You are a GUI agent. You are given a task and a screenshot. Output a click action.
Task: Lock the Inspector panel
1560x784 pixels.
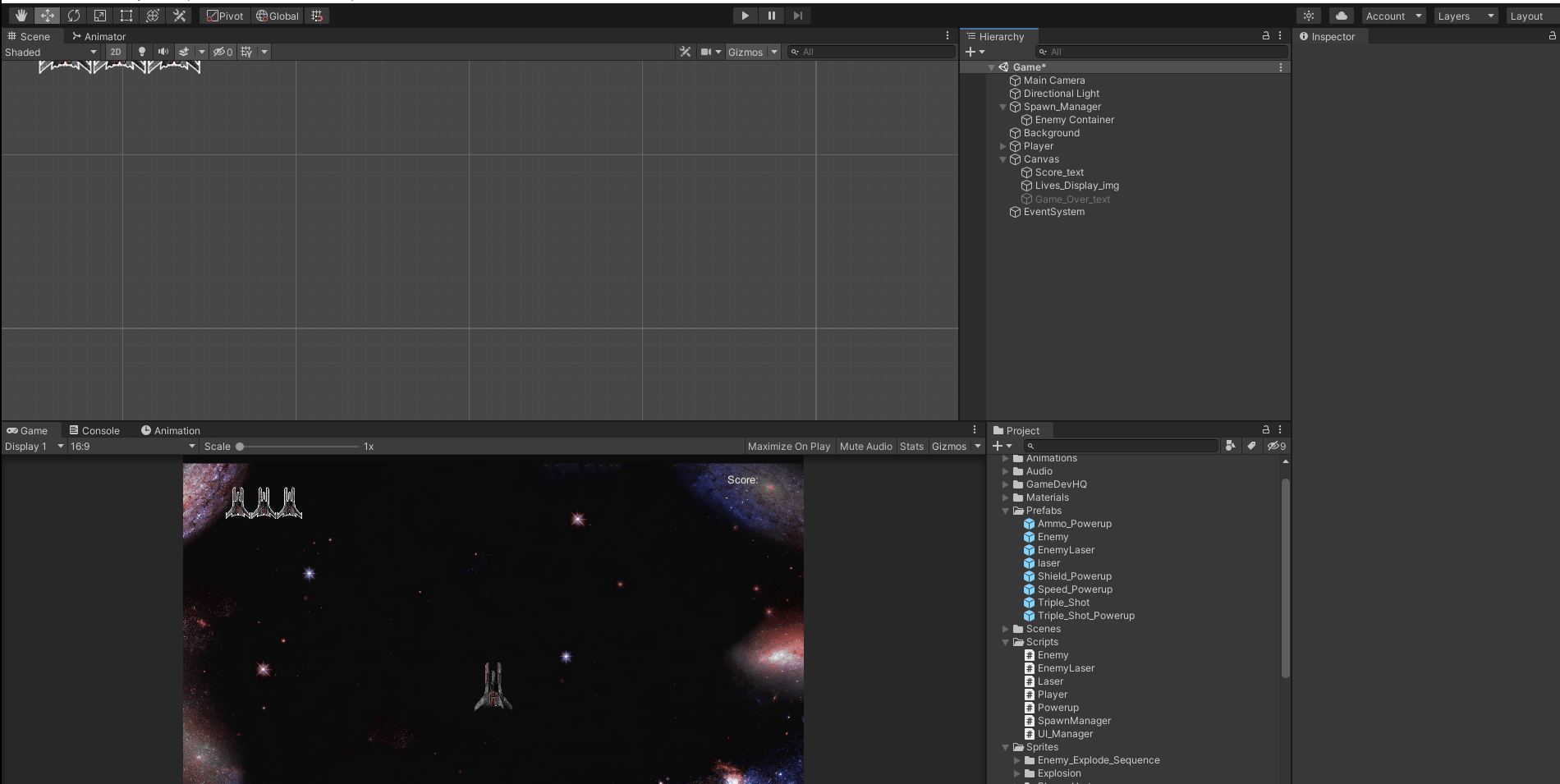tap(1552, 36)
